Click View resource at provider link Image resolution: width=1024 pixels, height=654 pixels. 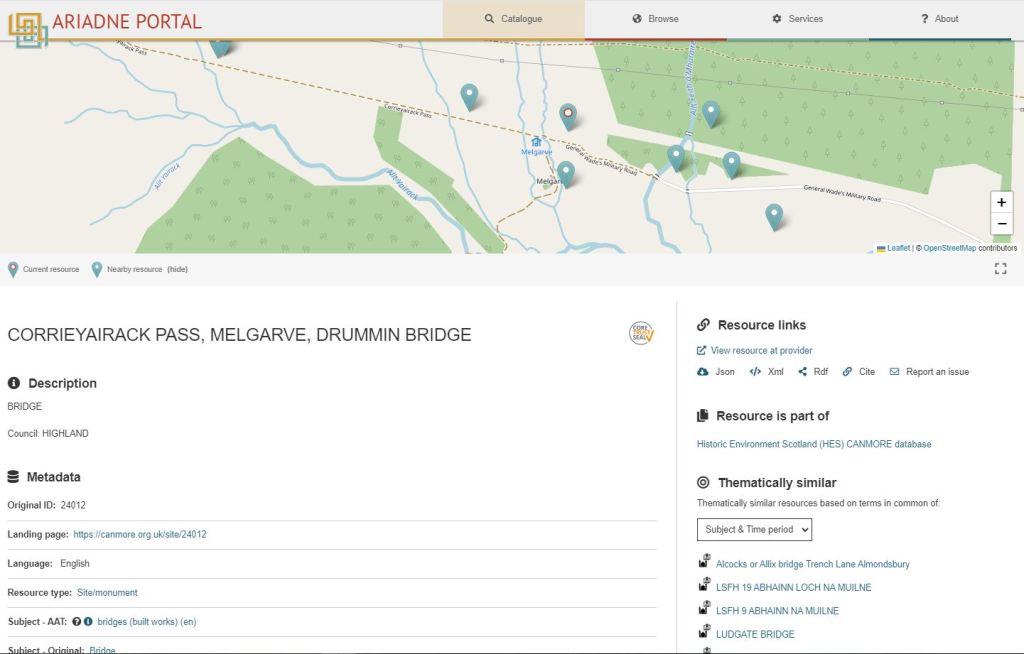pyautogui.click(x=760, y=351)
